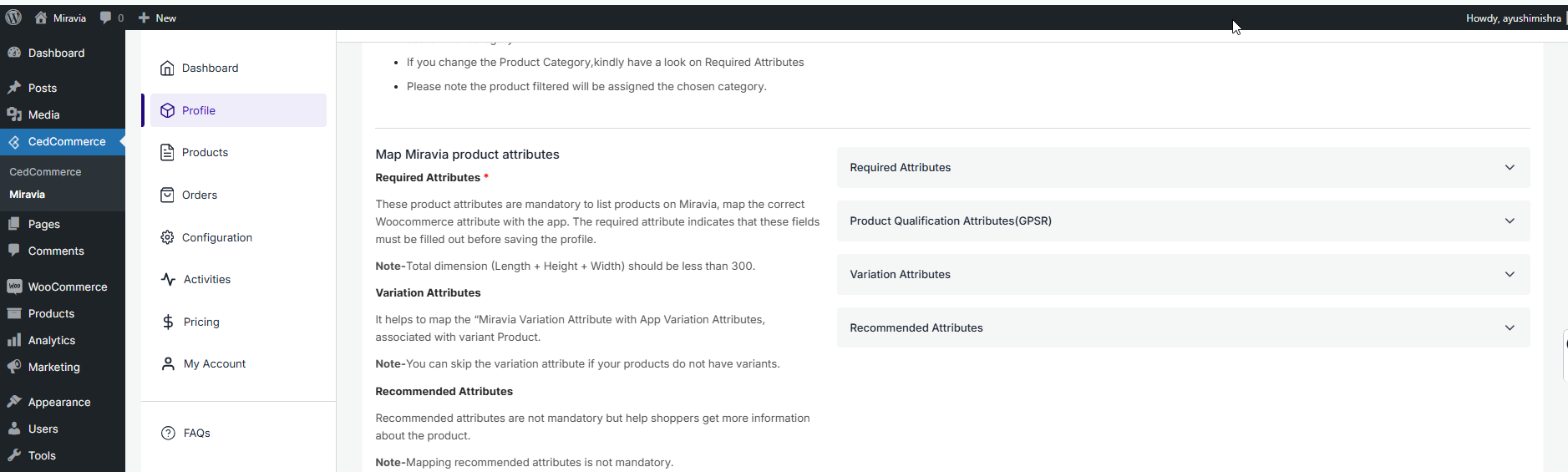Image resolution: width=1568 pixels, height=472 pixels.
Task: Open the Product Qualification Attributes(GPSR) header
Action: tap(1183, 221)
